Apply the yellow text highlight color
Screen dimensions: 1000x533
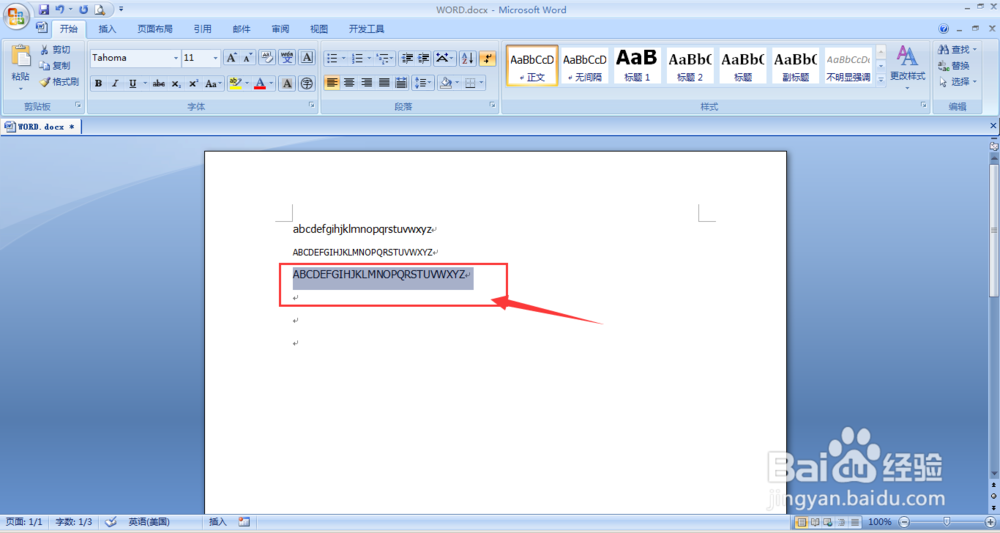(235, 84)
